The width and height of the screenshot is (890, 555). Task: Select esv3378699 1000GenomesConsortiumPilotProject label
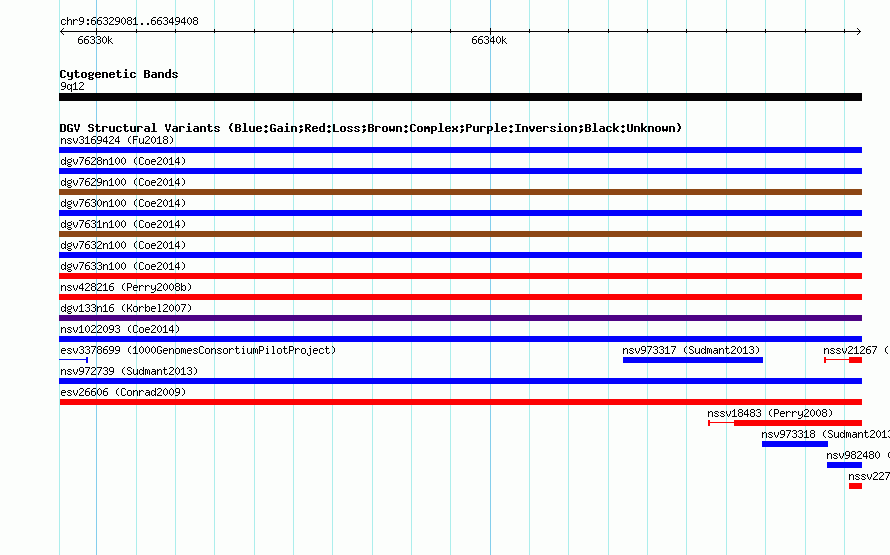click(x=198, y=350)
